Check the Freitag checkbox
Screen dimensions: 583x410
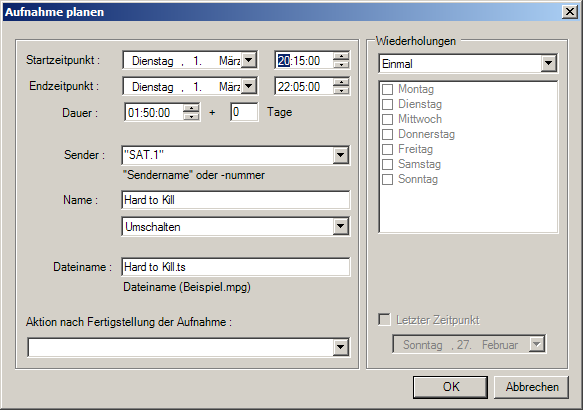click(388, 149)
